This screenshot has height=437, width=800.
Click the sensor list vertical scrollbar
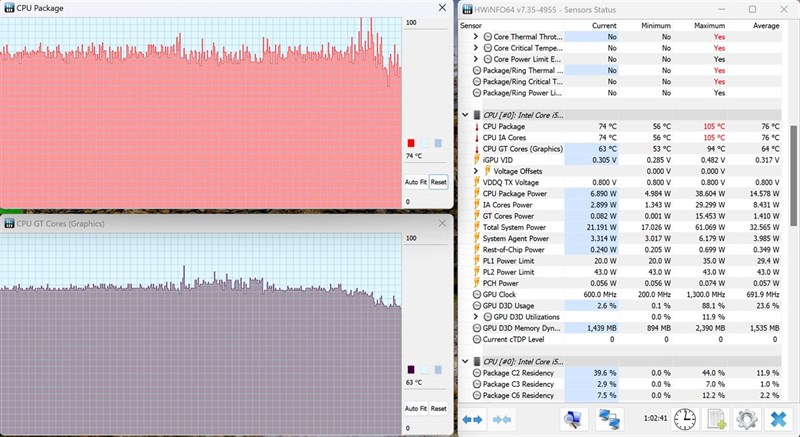793,176
